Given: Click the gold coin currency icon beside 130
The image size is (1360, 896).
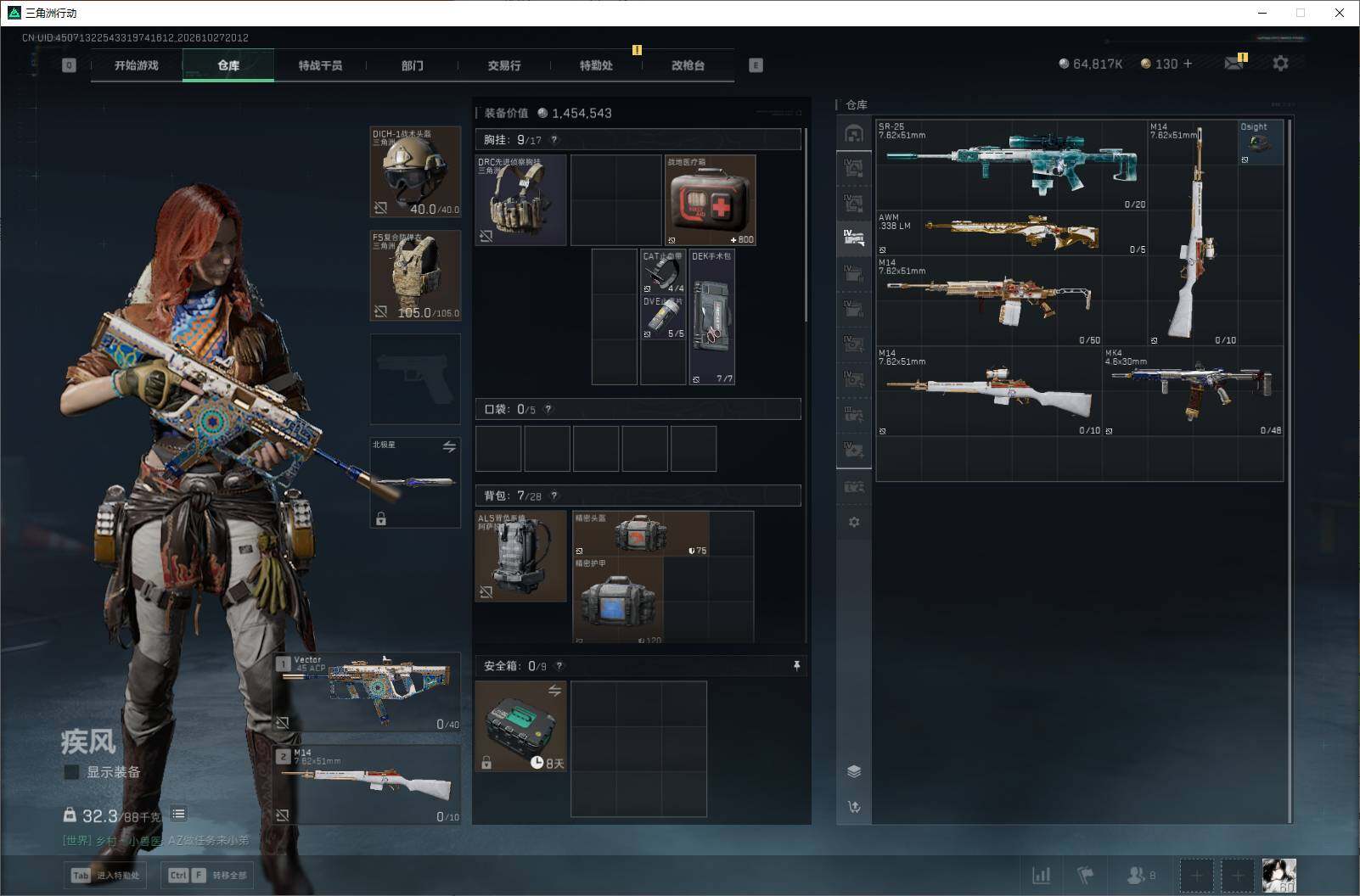Looking at the screenshot, I should (1145, 64).
